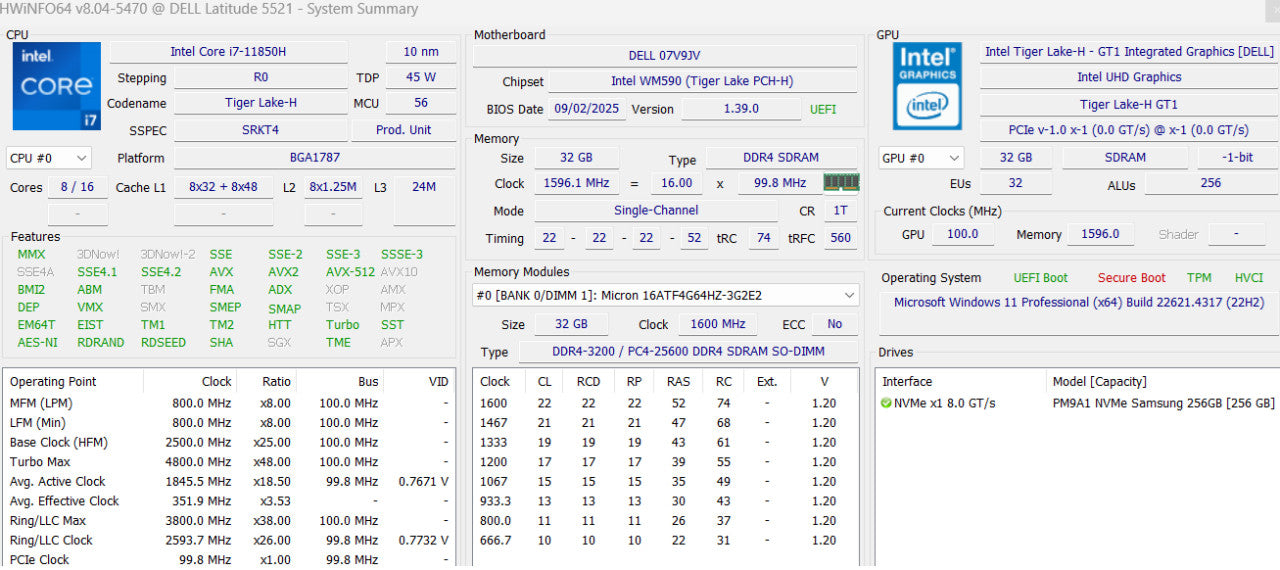Click the Turbo feature label
The width and height of the screenshot is (1280, 570).
tap(342, 324)
